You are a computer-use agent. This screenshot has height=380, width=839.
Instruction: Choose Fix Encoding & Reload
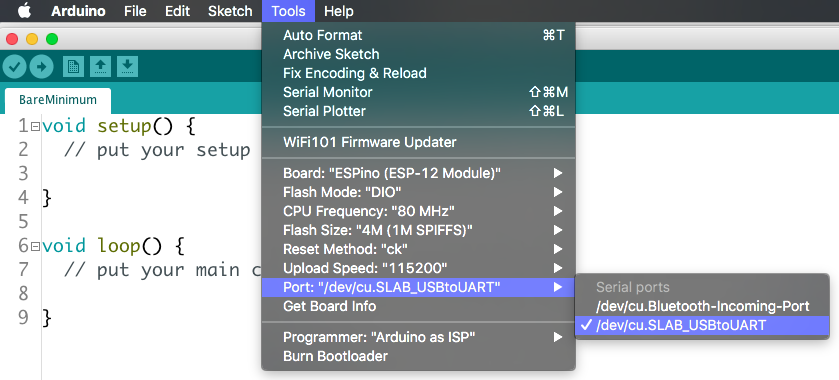(x=418, y=73)
